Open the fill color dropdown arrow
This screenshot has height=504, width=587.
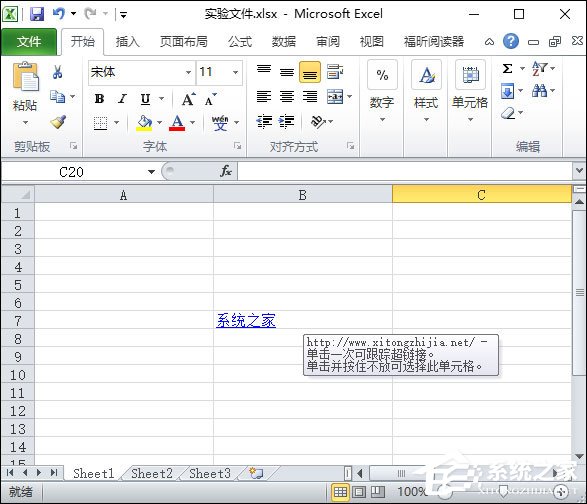[159, 122]
